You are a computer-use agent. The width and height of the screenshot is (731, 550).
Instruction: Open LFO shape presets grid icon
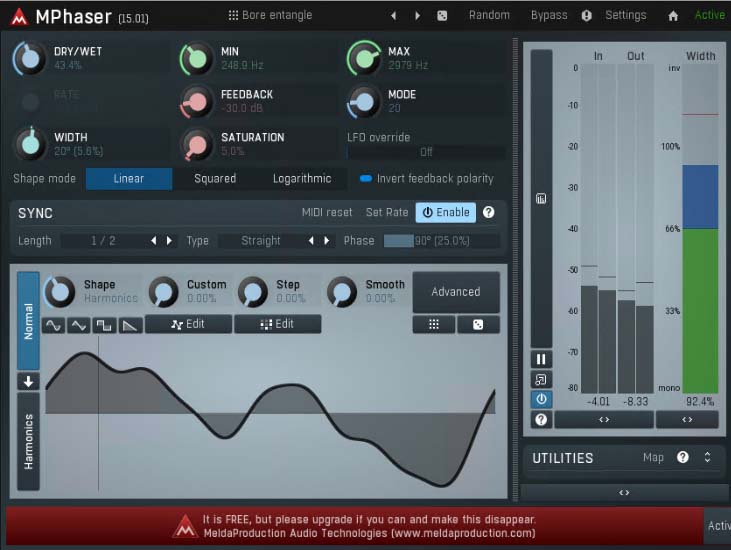(x=434, y=324)
